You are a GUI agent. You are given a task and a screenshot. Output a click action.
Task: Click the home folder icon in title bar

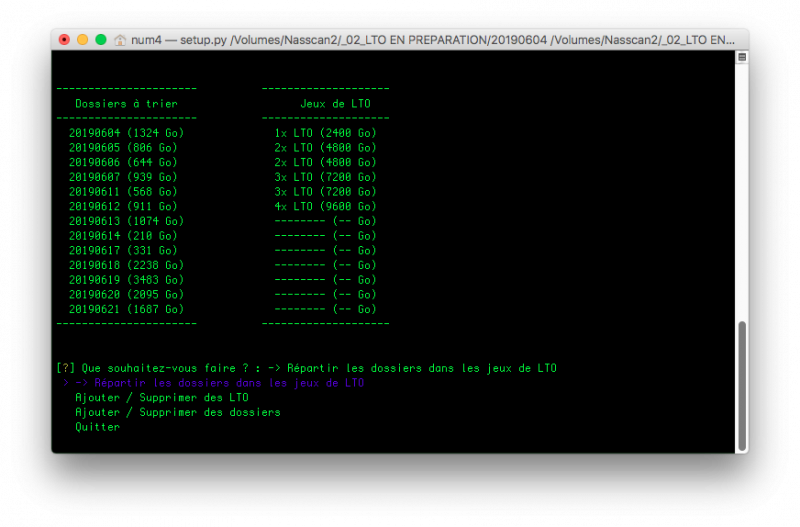121,40
